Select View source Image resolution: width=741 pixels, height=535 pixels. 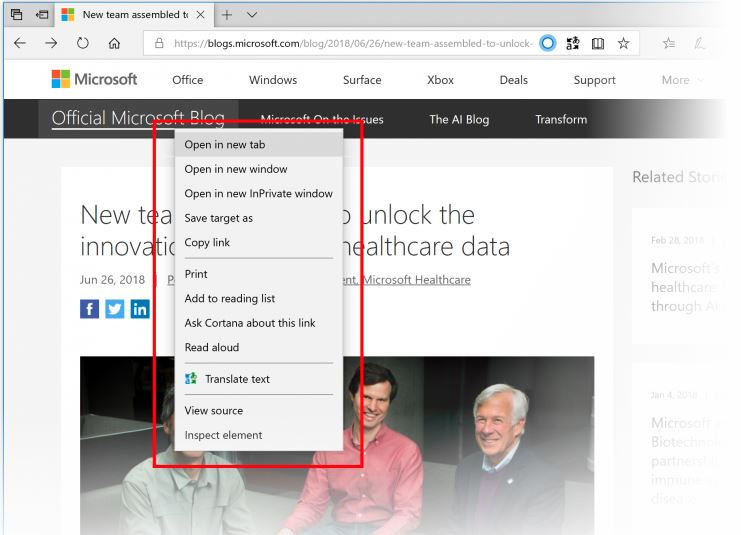[x=258, y=411]
